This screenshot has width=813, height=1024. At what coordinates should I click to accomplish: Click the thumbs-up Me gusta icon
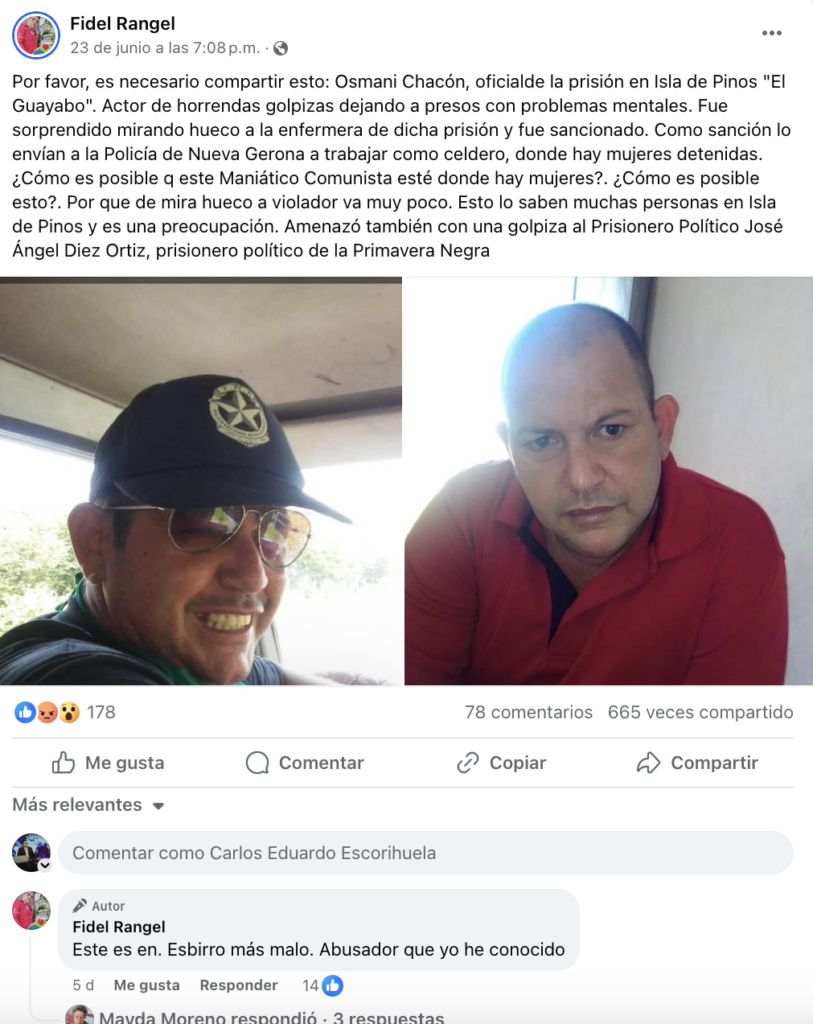tap(63, 762)
